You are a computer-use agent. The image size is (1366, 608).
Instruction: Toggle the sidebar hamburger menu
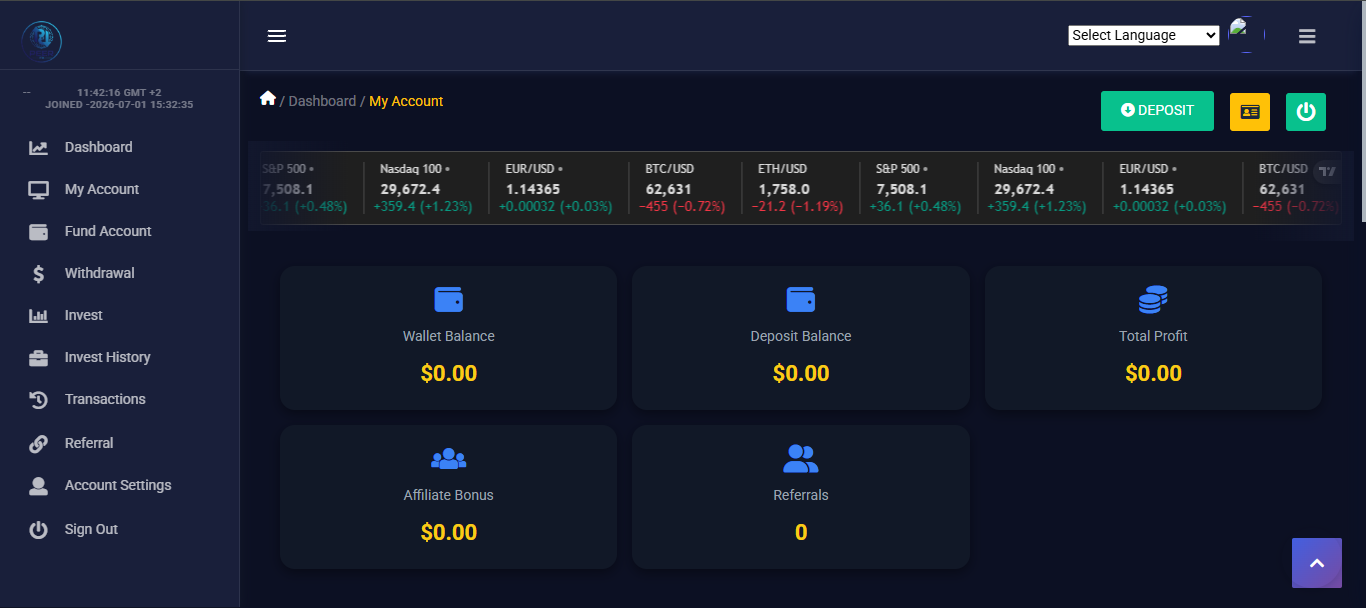pos(277,36)
